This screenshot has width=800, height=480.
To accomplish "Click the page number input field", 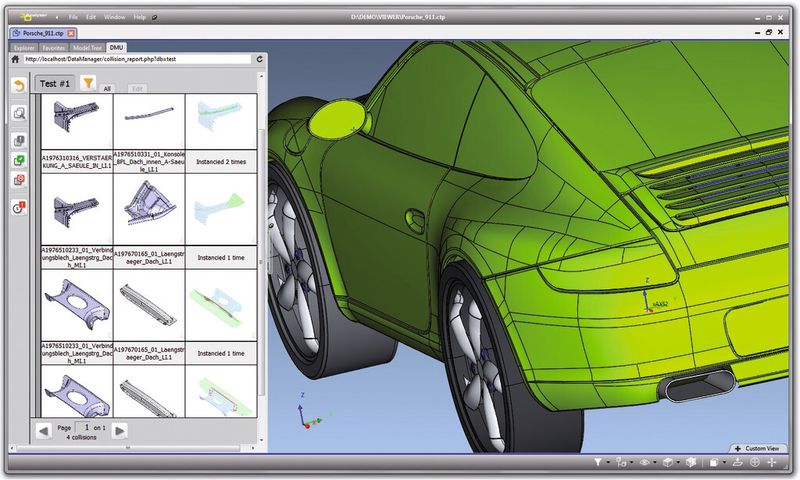I will point(84,427).
